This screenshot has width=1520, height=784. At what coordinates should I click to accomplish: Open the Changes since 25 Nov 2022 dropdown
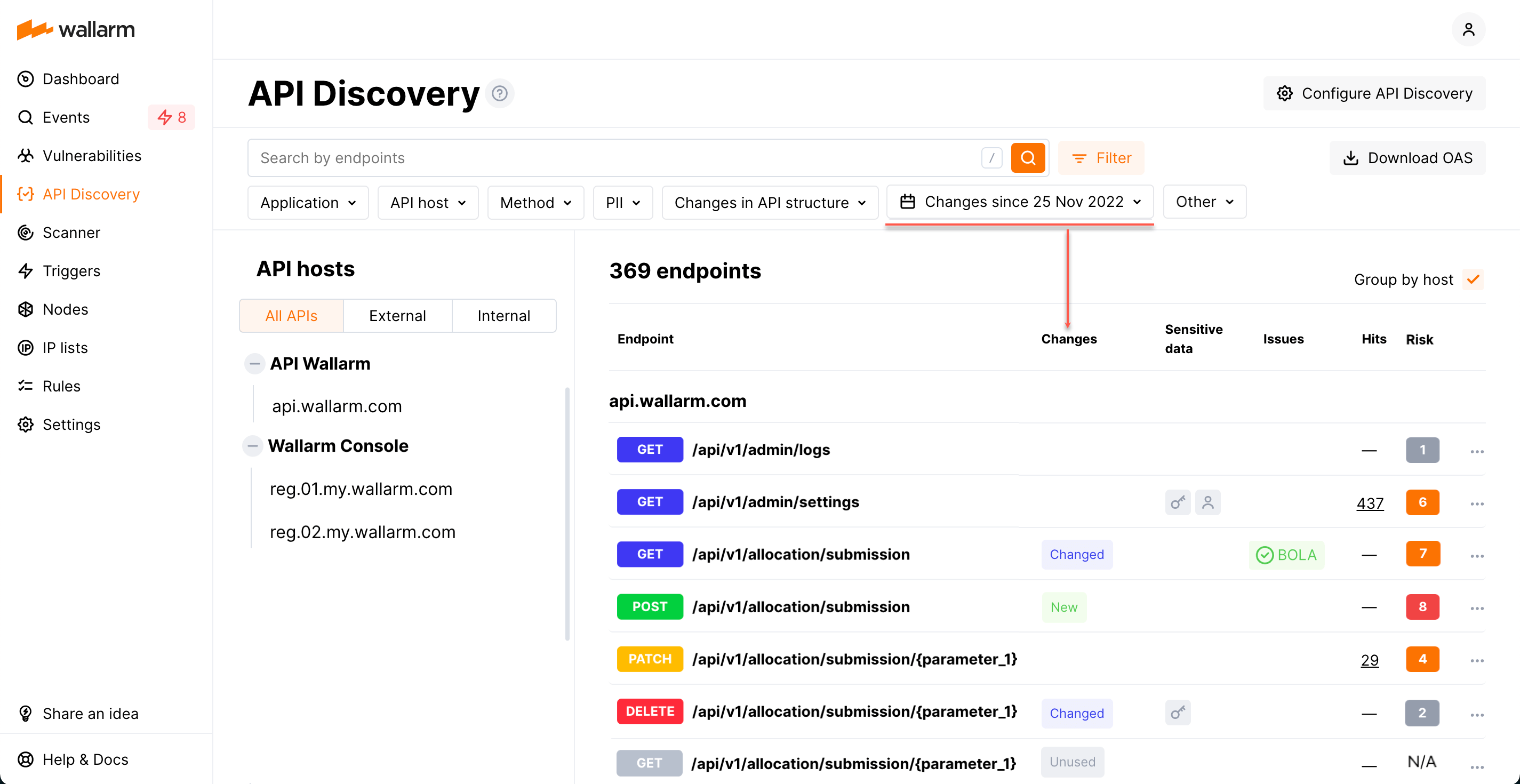[x=1020, y=201]
